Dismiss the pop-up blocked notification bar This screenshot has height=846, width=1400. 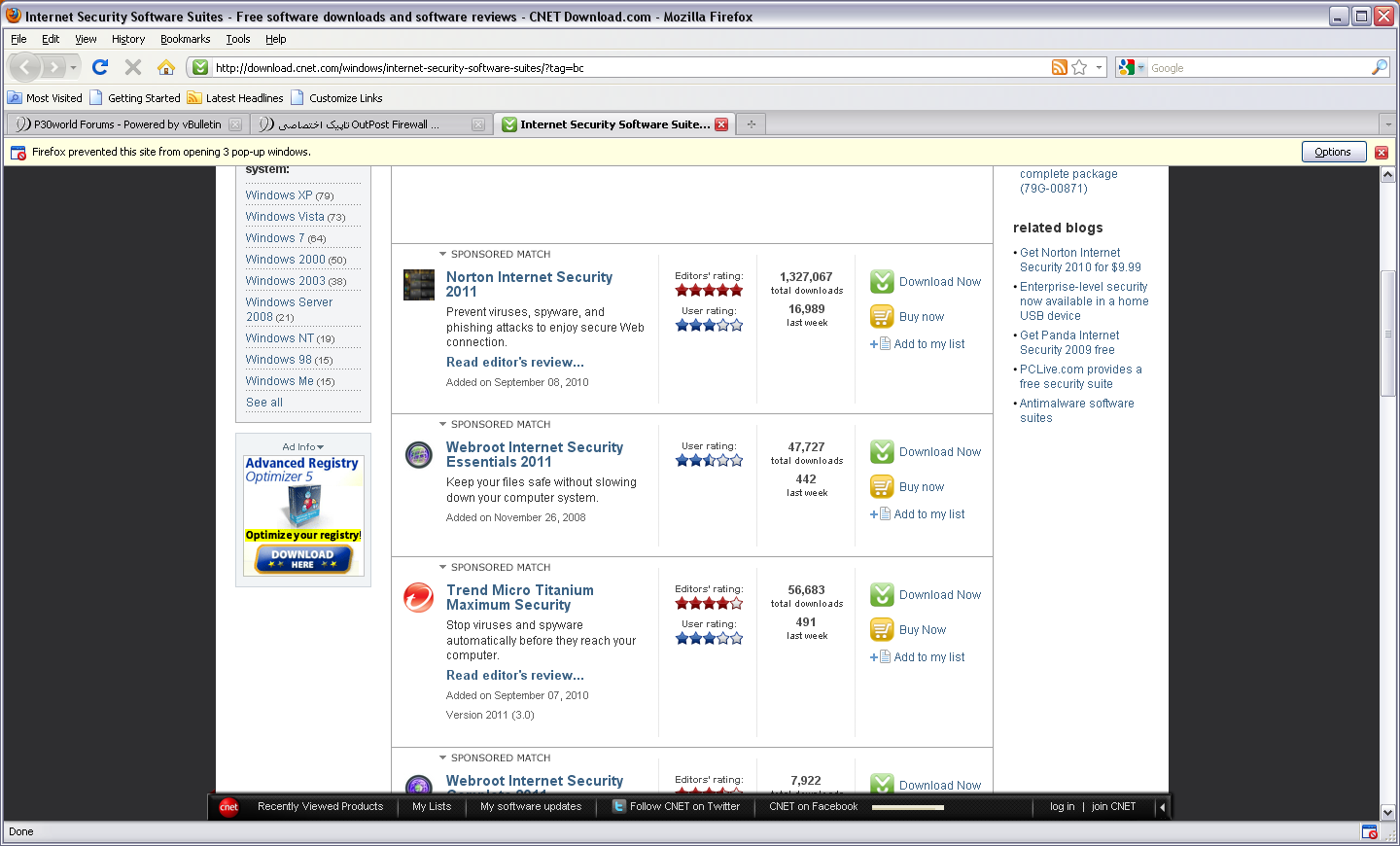tap(1382, 152)
